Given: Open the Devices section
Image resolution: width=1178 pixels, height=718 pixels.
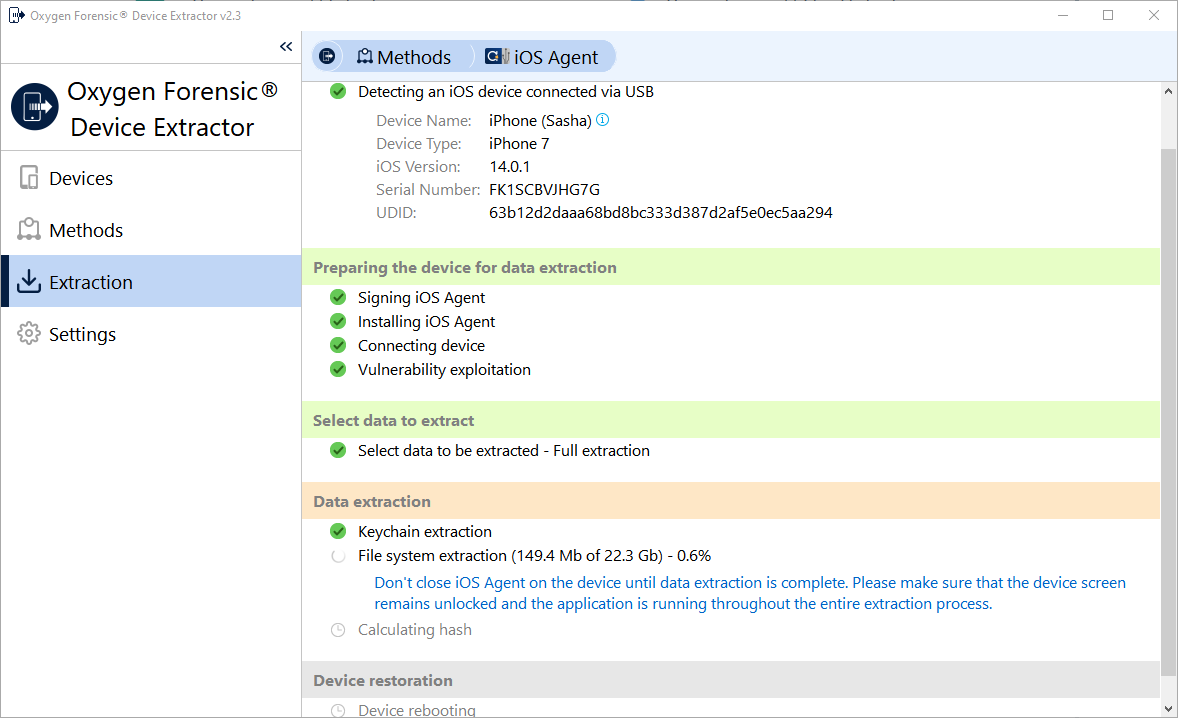Looking at the screenshot, I should (x=151, y=178).
